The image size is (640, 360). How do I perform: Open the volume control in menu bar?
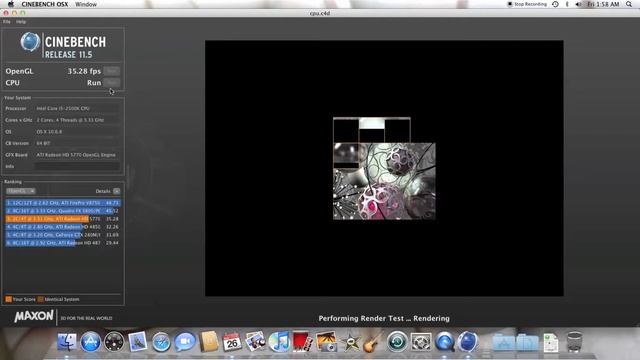click(x=578, y=4)
